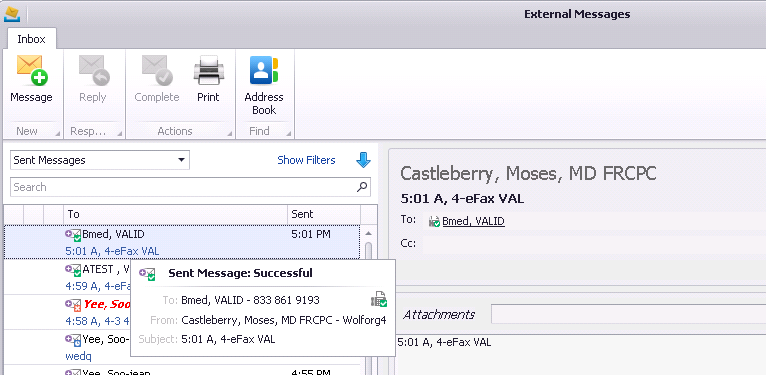Select the wedq message subject
Screen dimensions: 766x375
coord(78,356)
